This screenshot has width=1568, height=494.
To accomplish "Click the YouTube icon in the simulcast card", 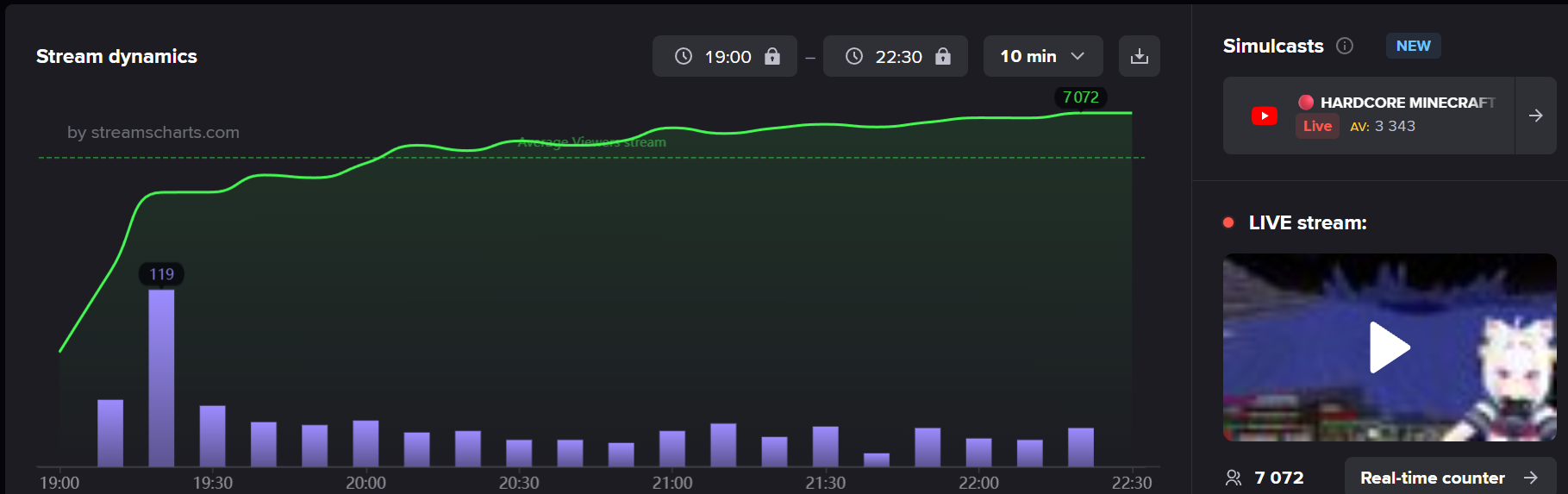I will click(1265, 116).
